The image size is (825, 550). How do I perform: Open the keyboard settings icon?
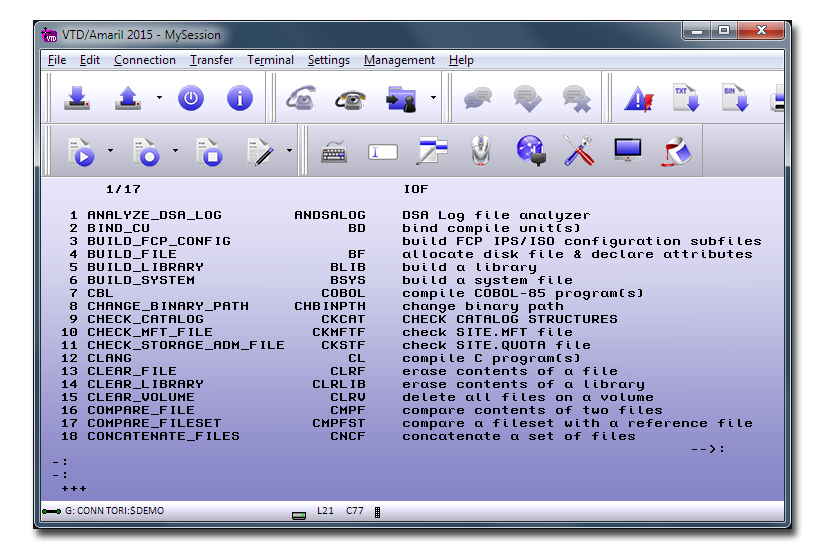pyautogui.click(x=334, y=152)
